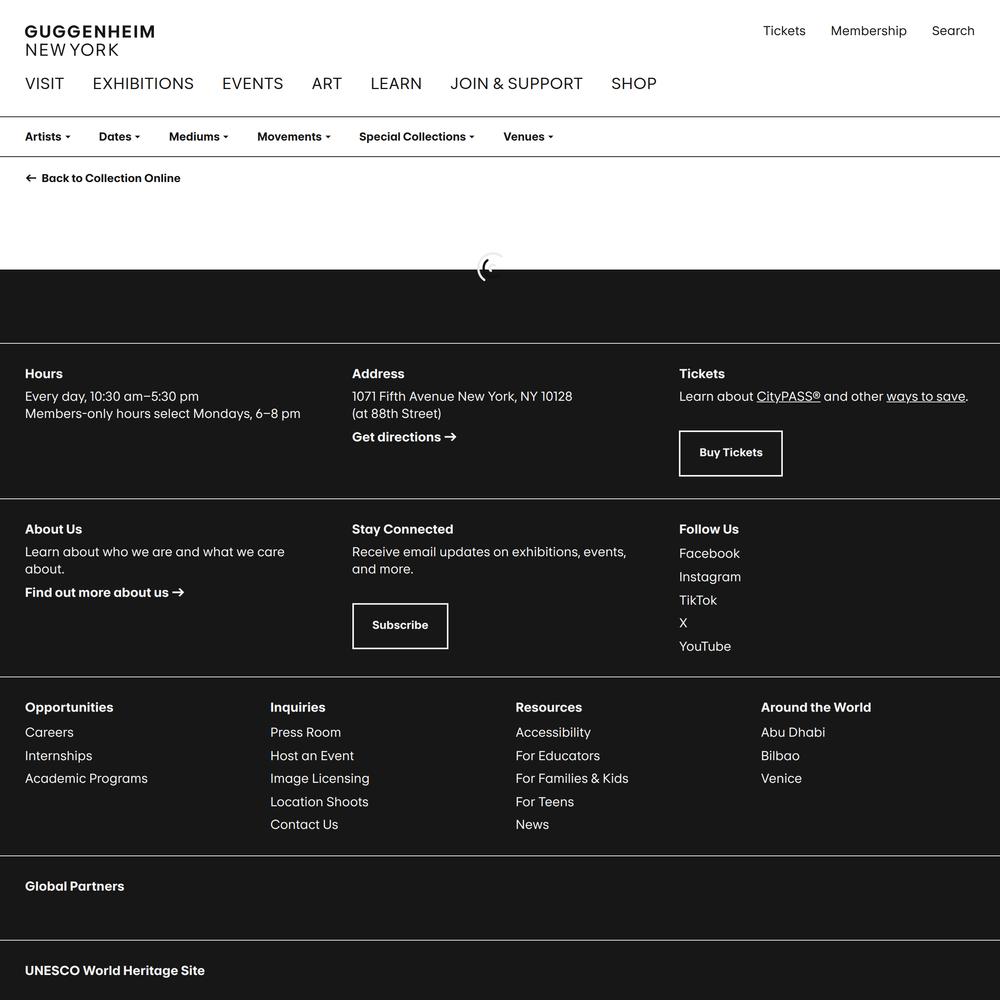Image resolution: width=1000 pixels, height=1000 pixels.
Task: Expand the Mediums filter dropdown
Action: click(x=198, y=137)
